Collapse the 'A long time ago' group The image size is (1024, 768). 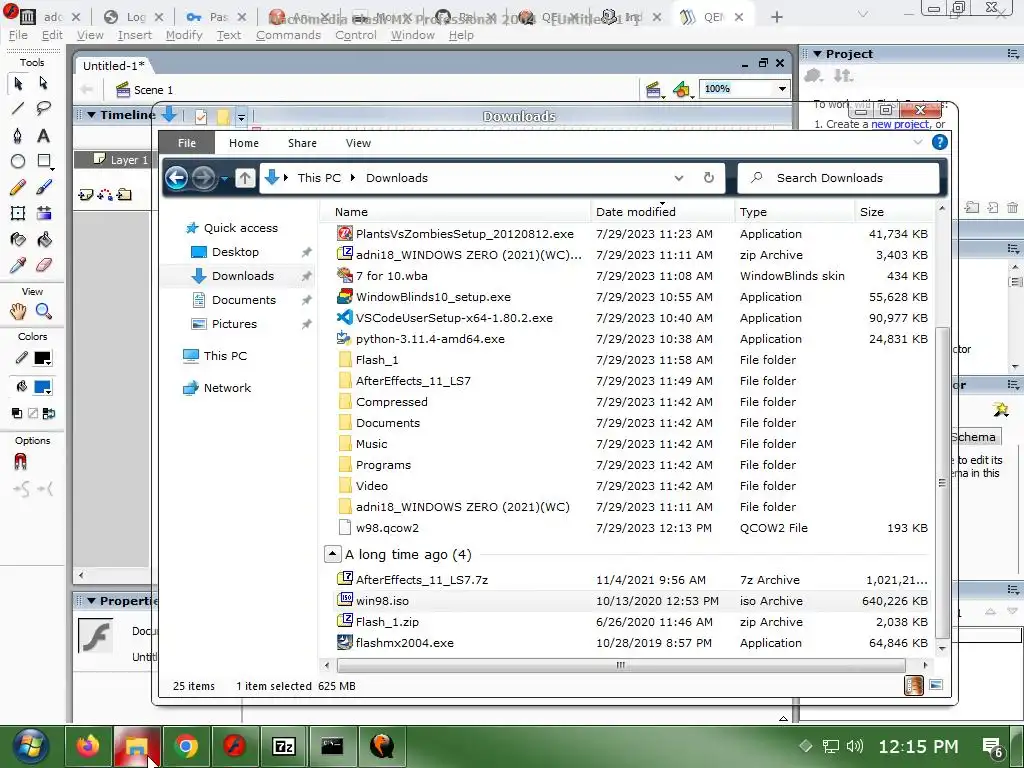[x=332, y=554]
